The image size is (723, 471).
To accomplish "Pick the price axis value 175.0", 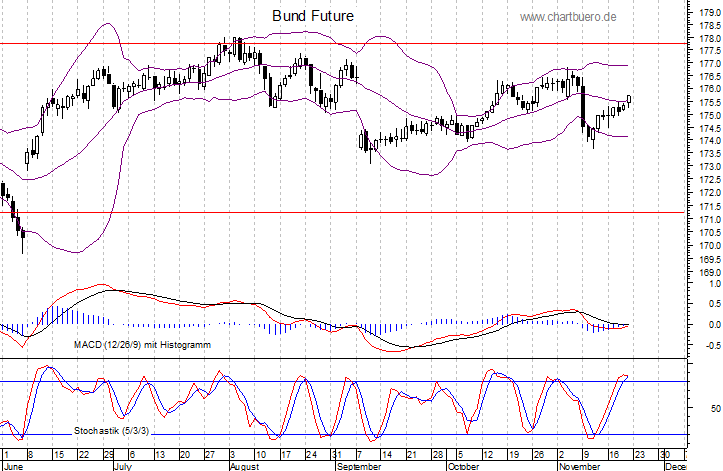I will [x=710, y=115].
